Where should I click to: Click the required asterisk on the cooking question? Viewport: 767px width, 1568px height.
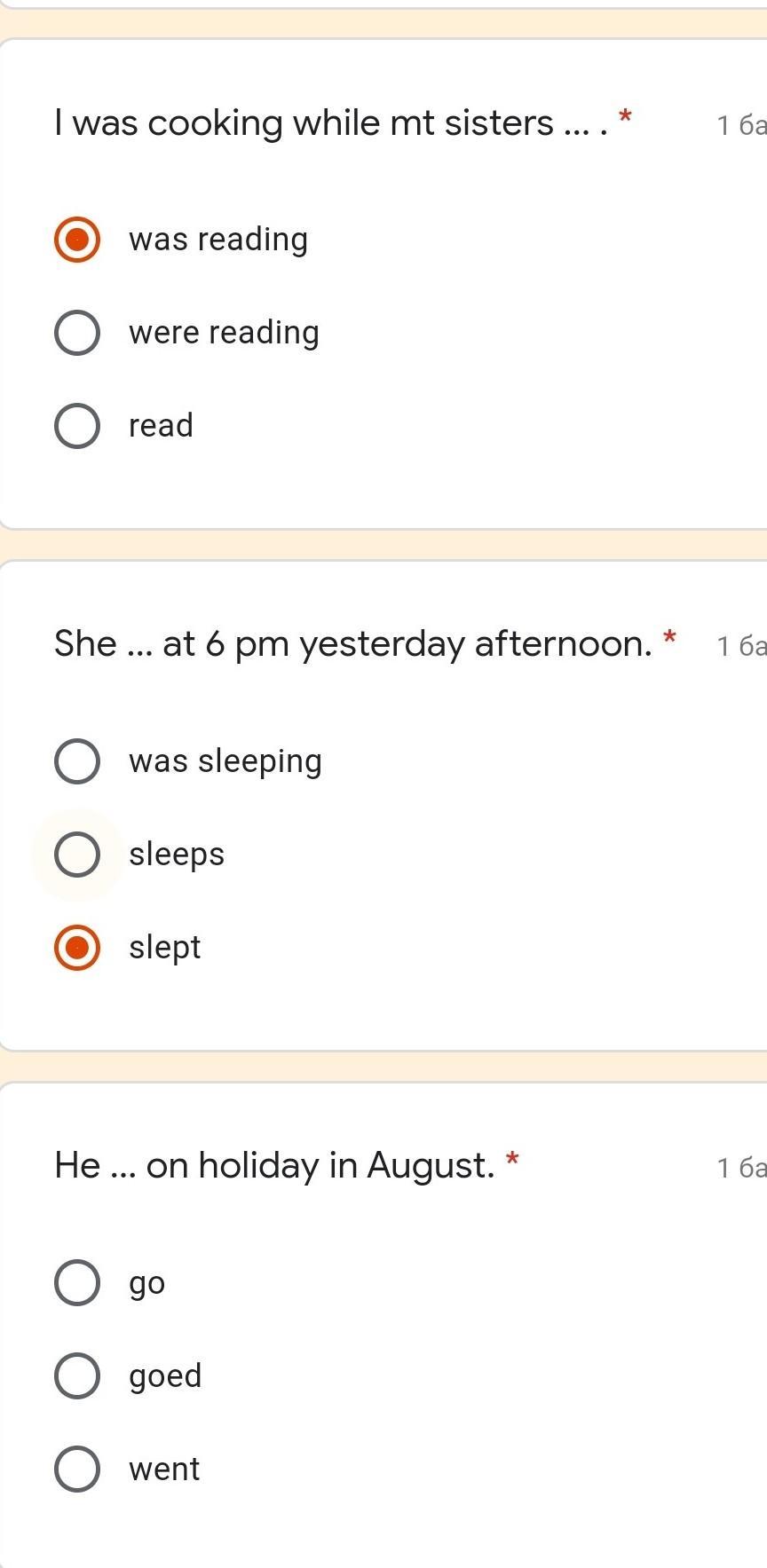coord(625,117)
